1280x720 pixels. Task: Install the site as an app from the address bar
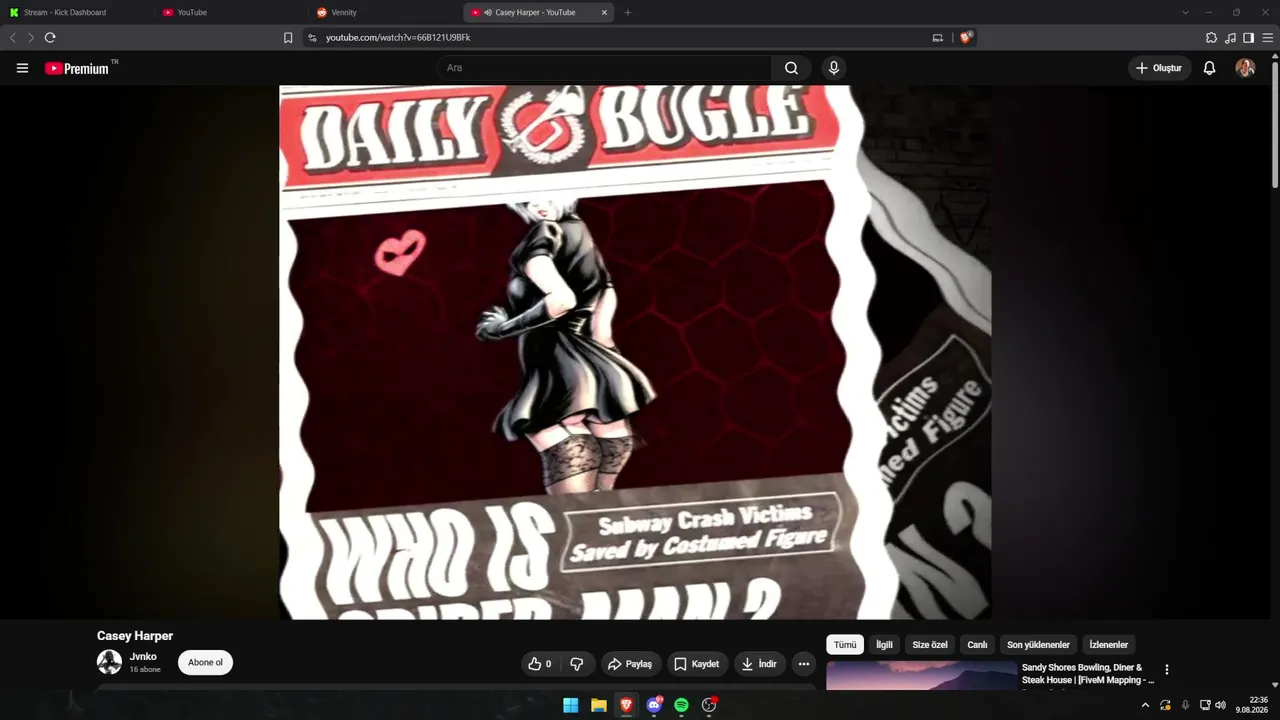tap(937, 38)
